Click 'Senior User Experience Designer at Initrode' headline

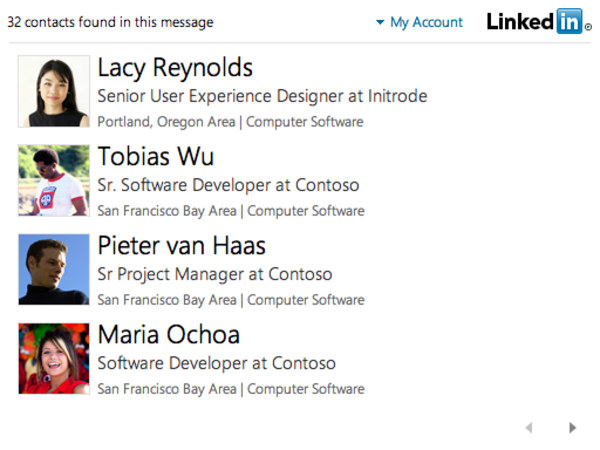pos(262,96)
